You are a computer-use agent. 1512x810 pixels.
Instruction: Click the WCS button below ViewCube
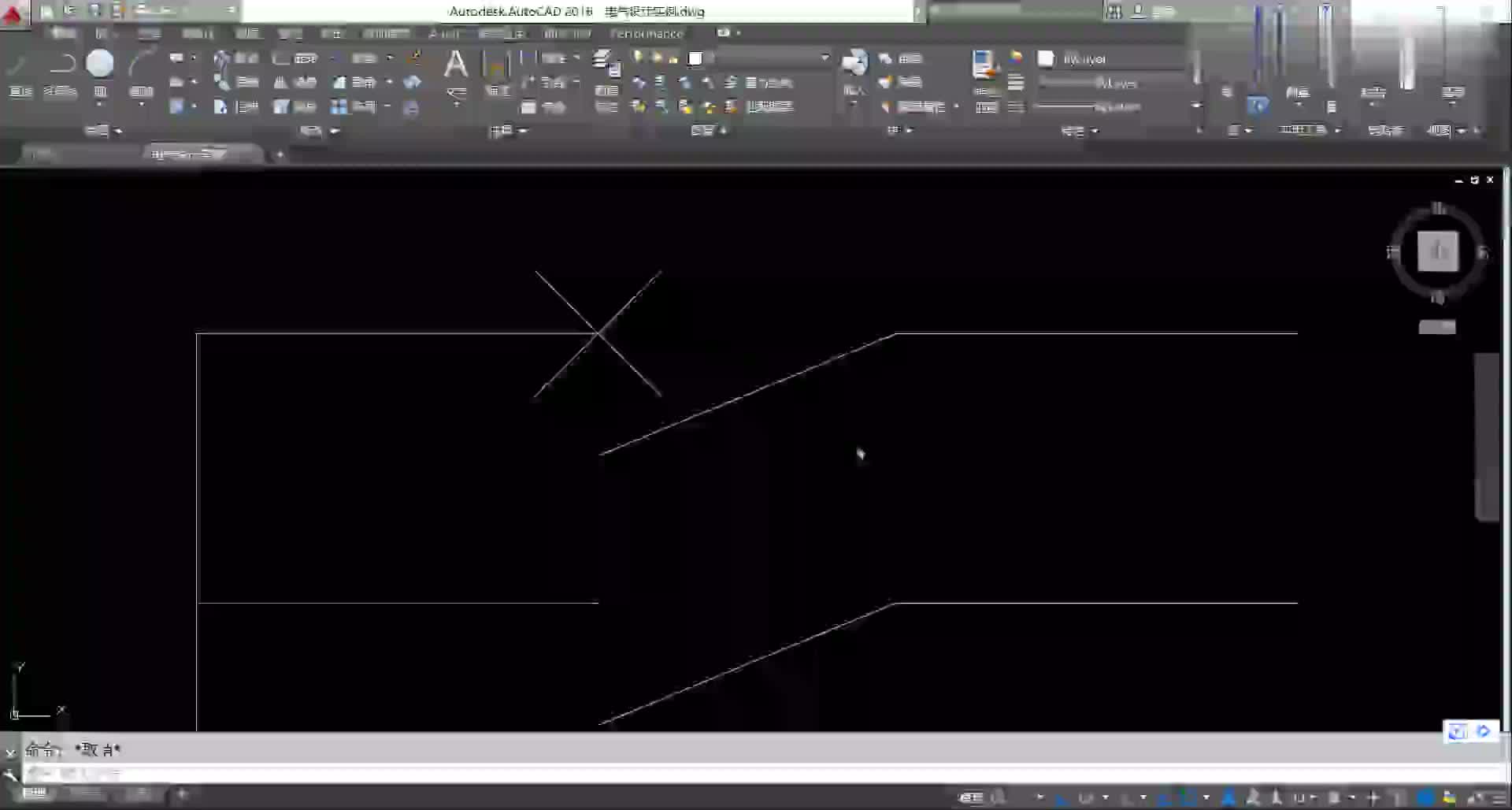coord(1437,327)
